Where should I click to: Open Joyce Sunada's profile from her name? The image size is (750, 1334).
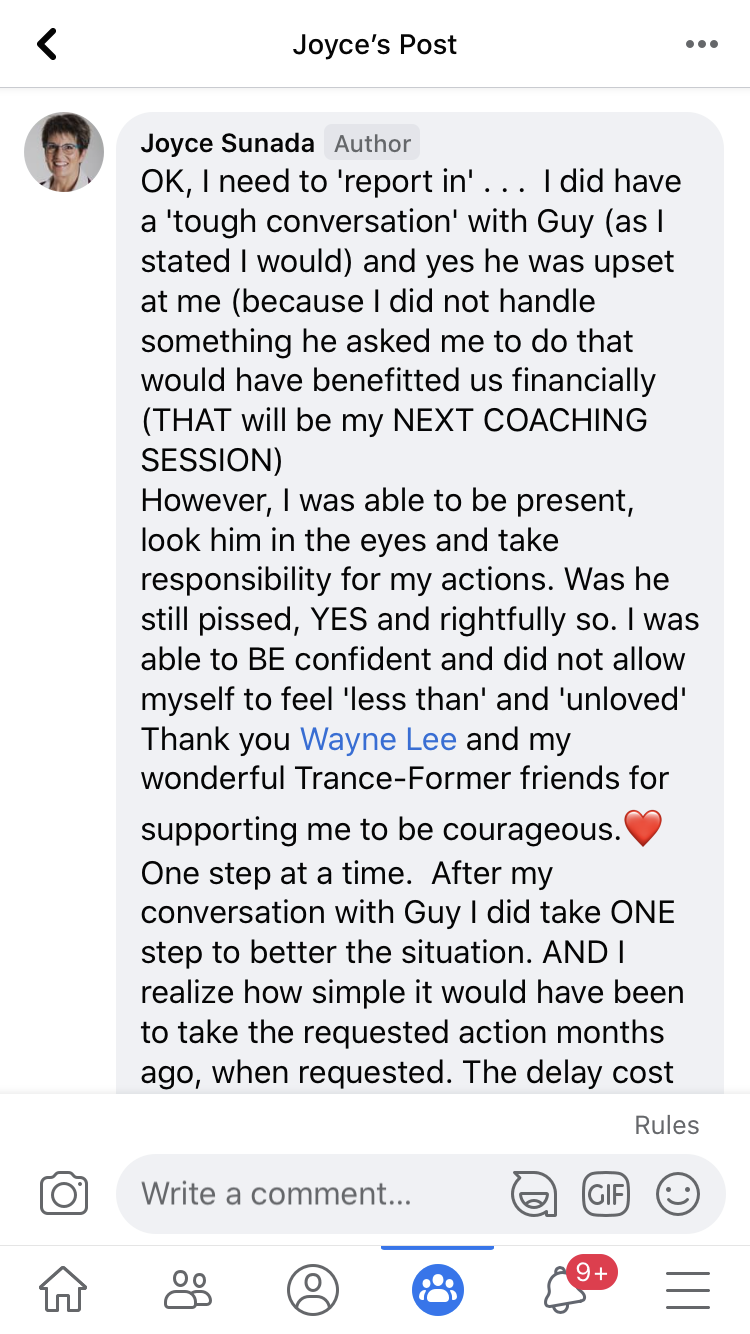tap(227, 143)
